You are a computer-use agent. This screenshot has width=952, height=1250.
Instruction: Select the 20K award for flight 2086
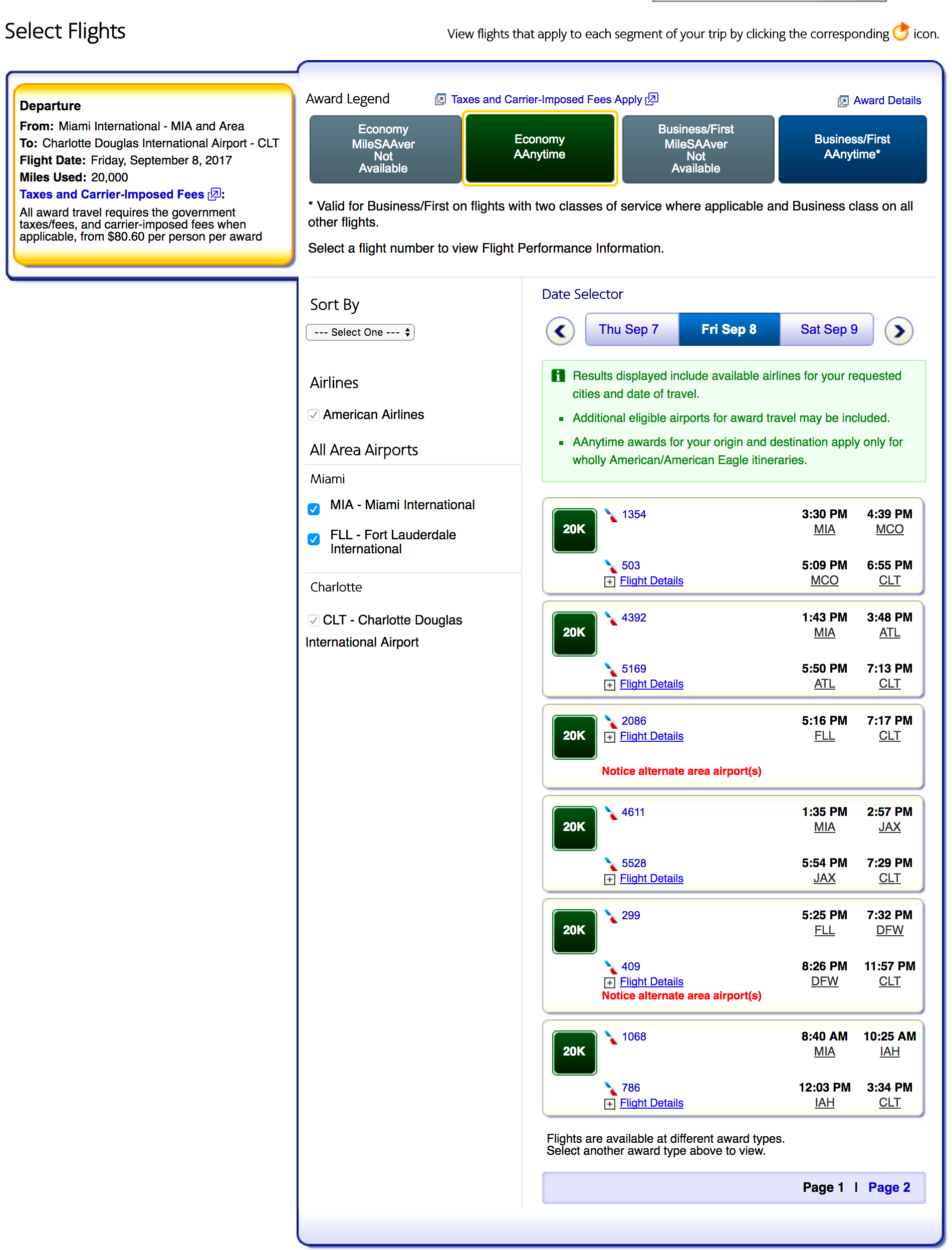(x=574, y=736)
